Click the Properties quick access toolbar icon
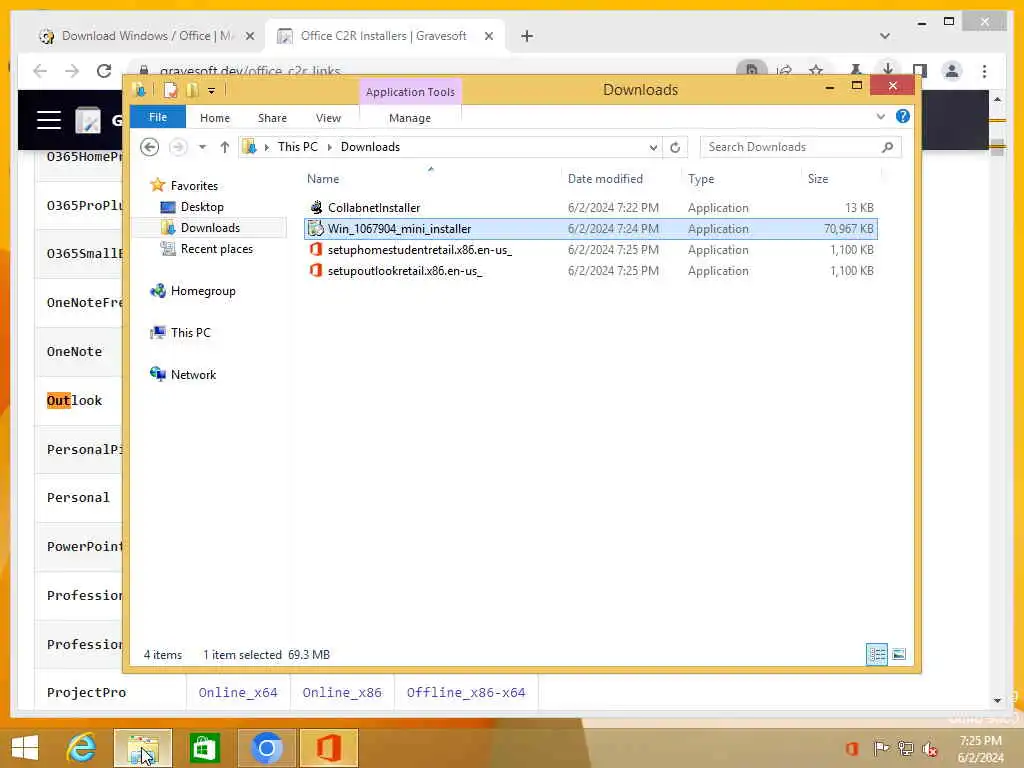 (x=170, y=90)
